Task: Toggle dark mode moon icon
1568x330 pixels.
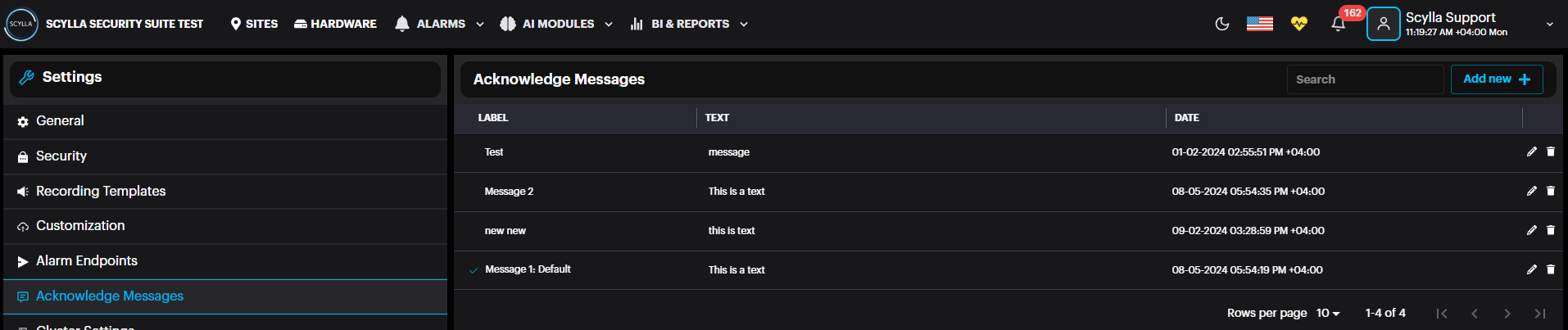Action: [1222, 24]
